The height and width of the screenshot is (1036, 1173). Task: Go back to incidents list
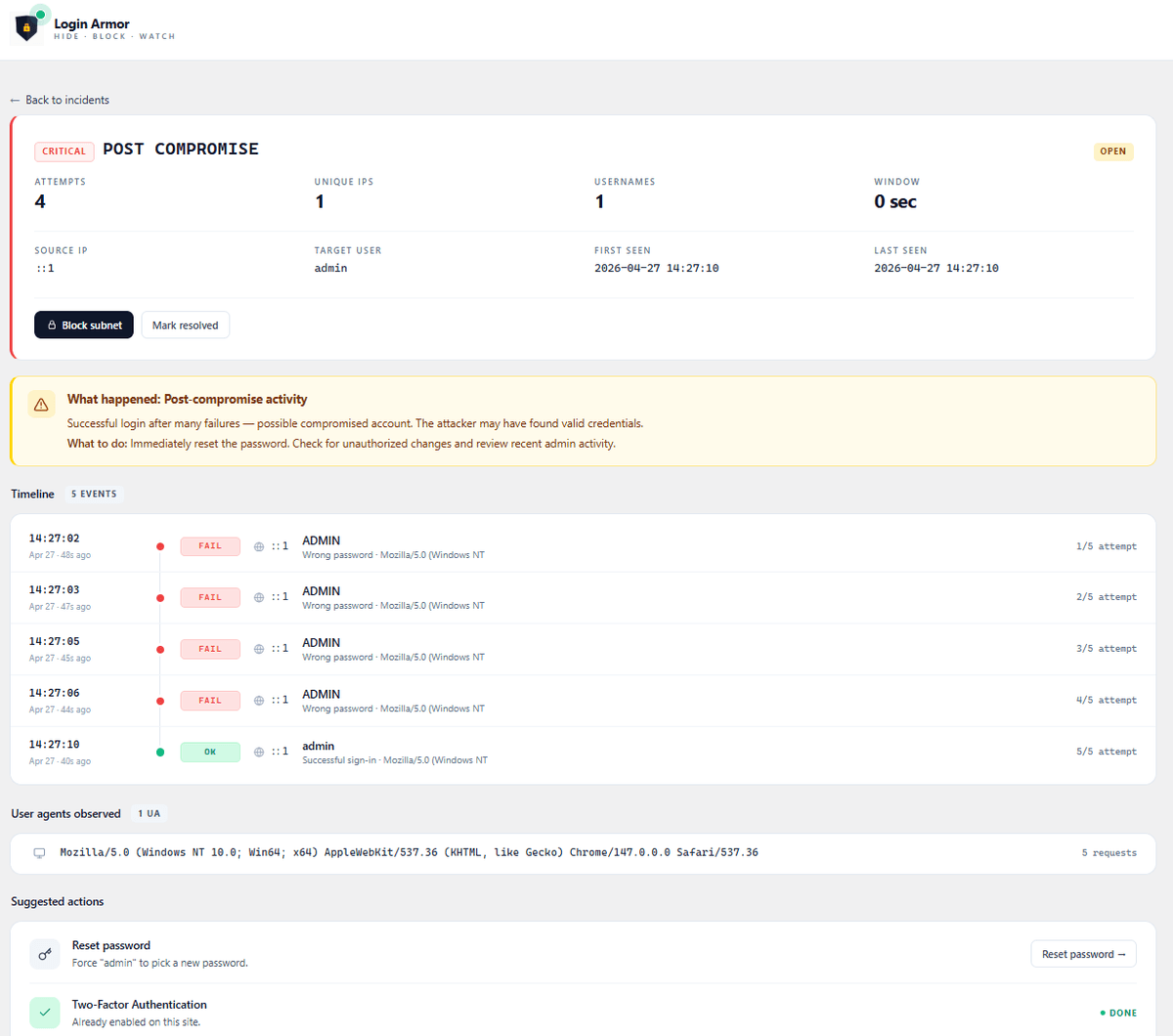[60, 100]
